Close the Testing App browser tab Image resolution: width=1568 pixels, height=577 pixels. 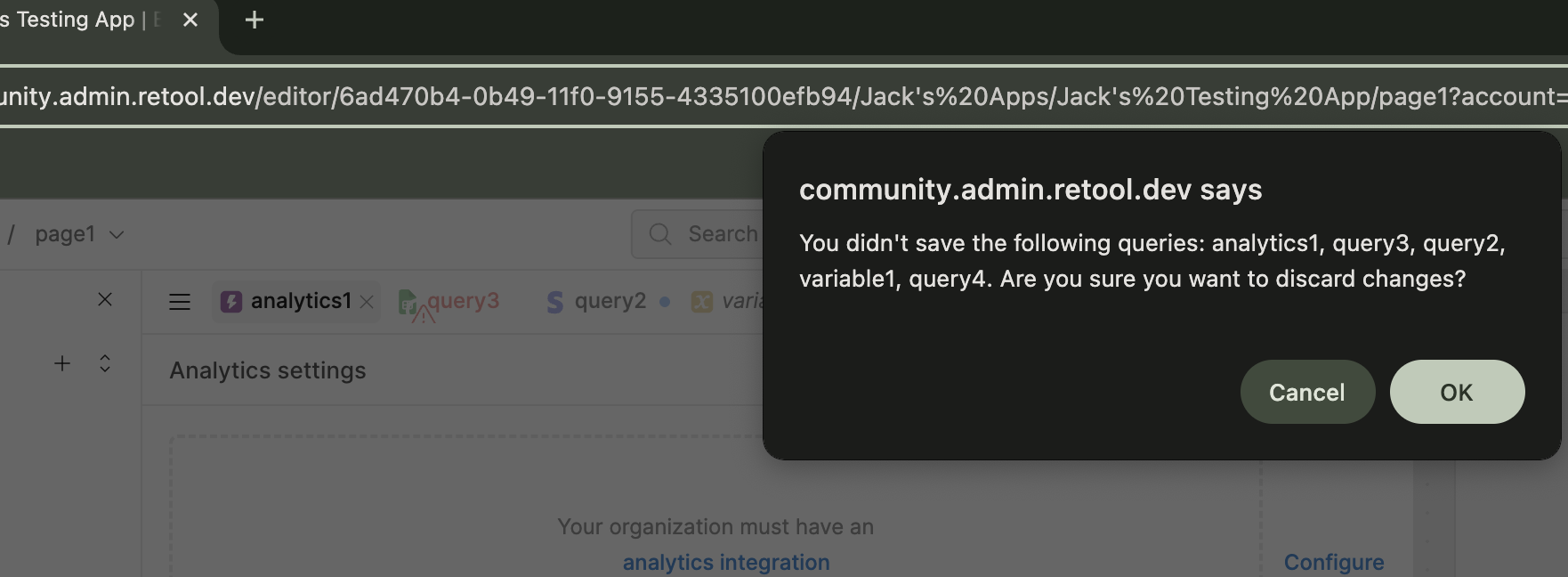190,20
